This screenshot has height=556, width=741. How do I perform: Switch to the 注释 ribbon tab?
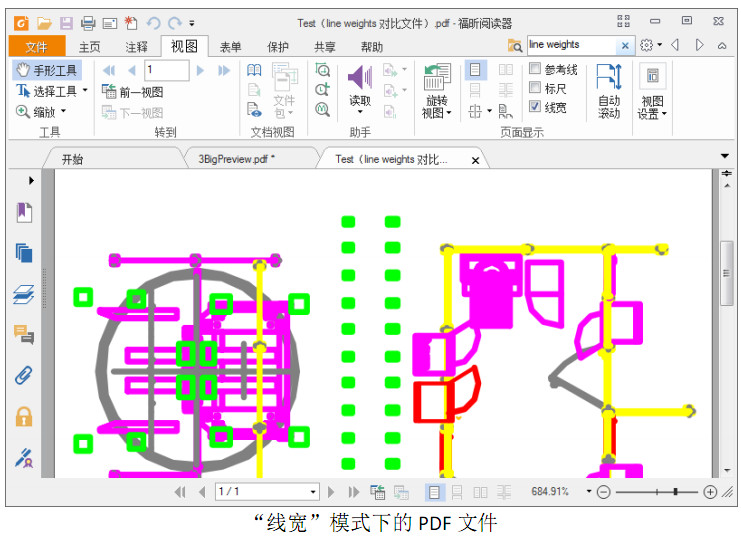coord(137,46)
